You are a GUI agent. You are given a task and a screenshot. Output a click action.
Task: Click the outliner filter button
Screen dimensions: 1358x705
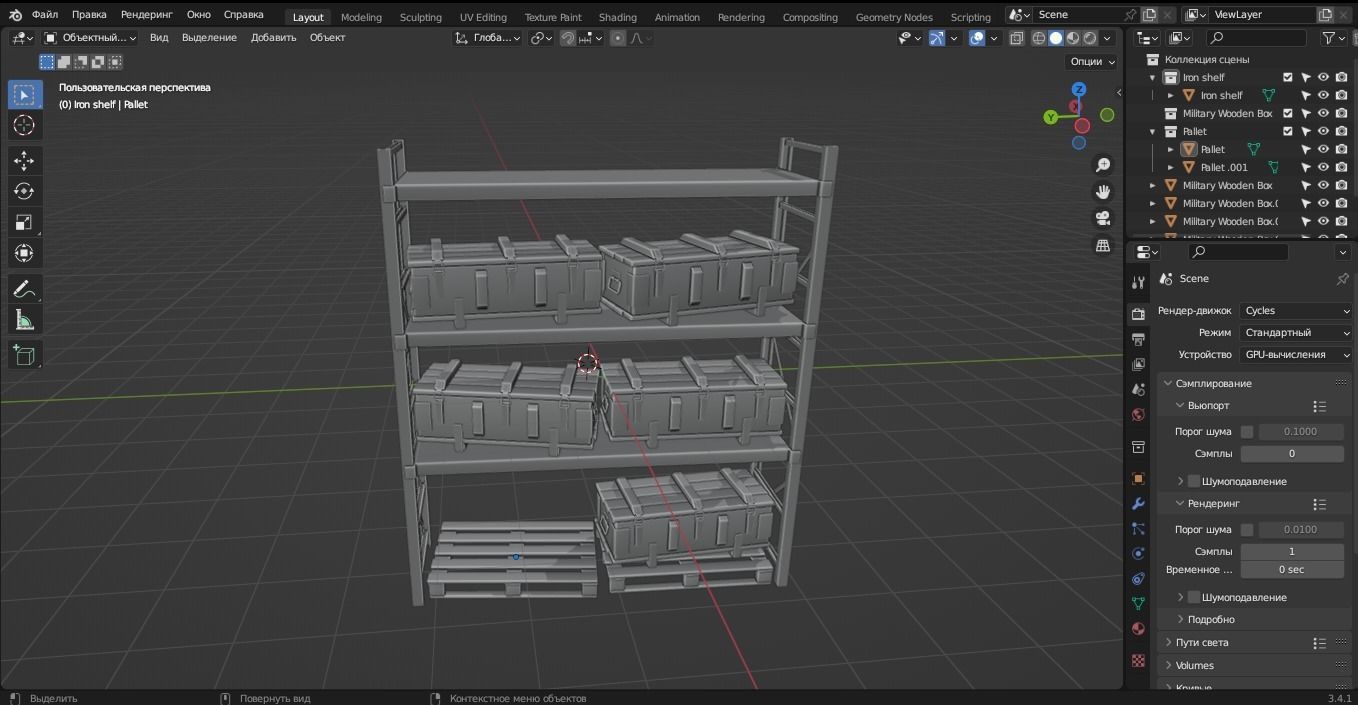pos(1328,38)
